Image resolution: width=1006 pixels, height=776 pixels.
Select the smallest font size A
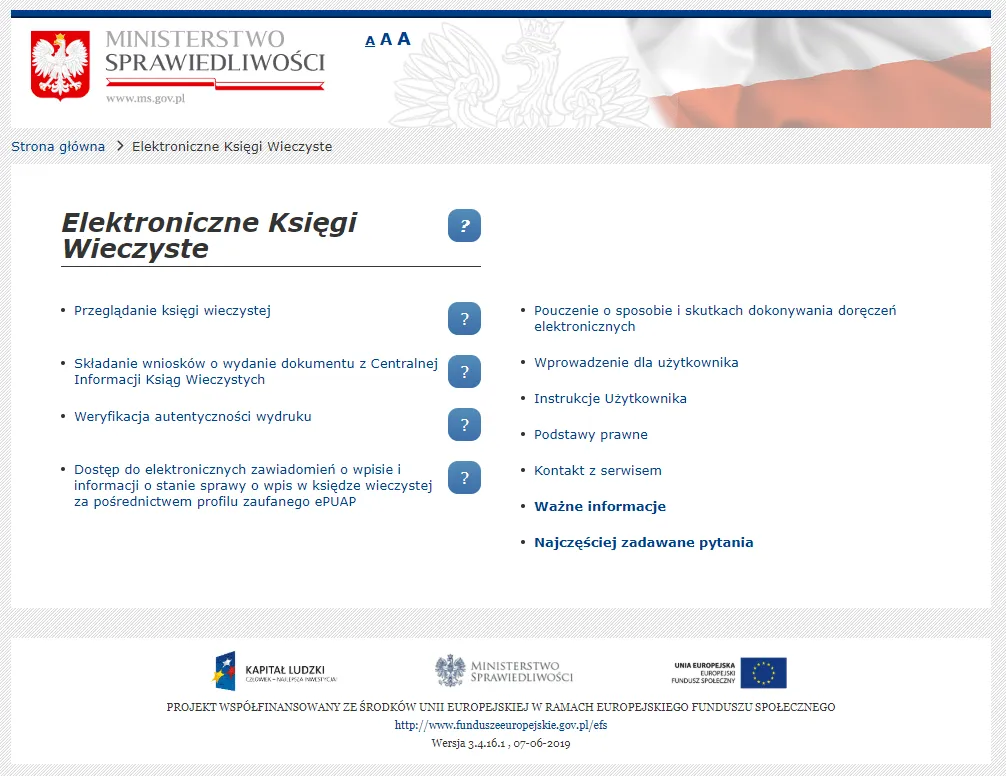[369, 41]
